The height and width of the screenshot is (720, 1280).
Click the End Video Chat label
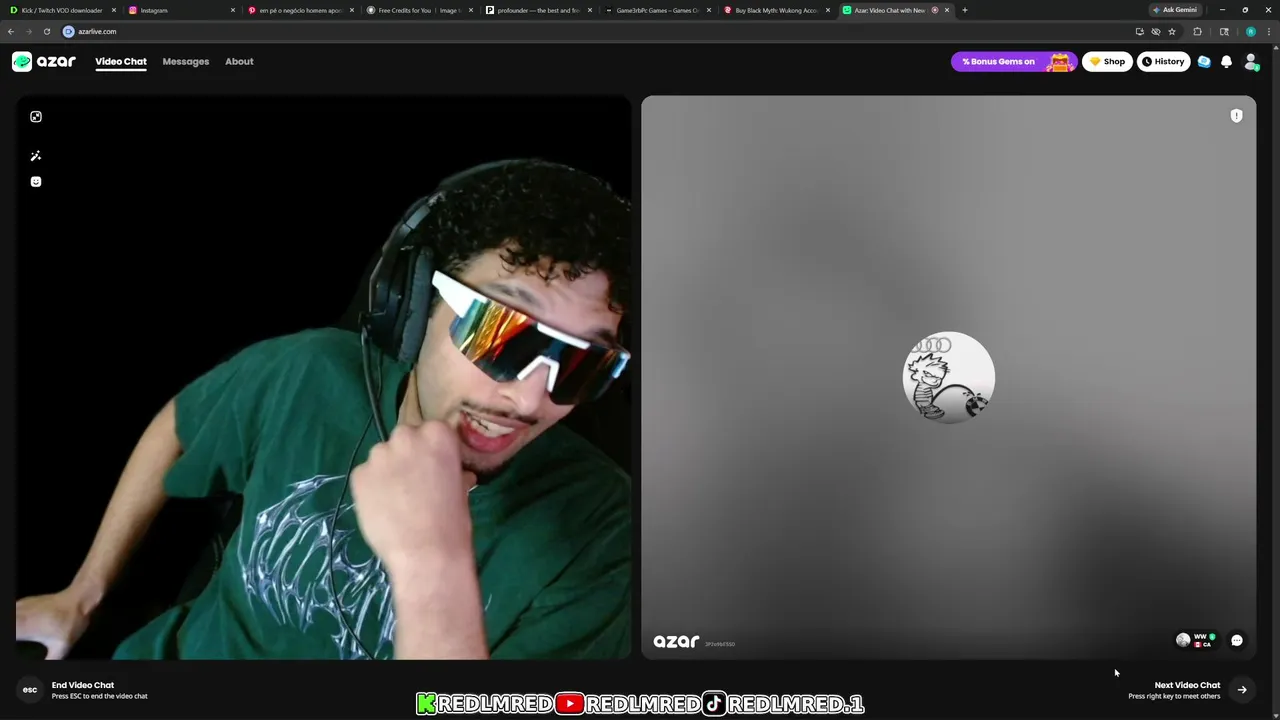tap(83, 685)
